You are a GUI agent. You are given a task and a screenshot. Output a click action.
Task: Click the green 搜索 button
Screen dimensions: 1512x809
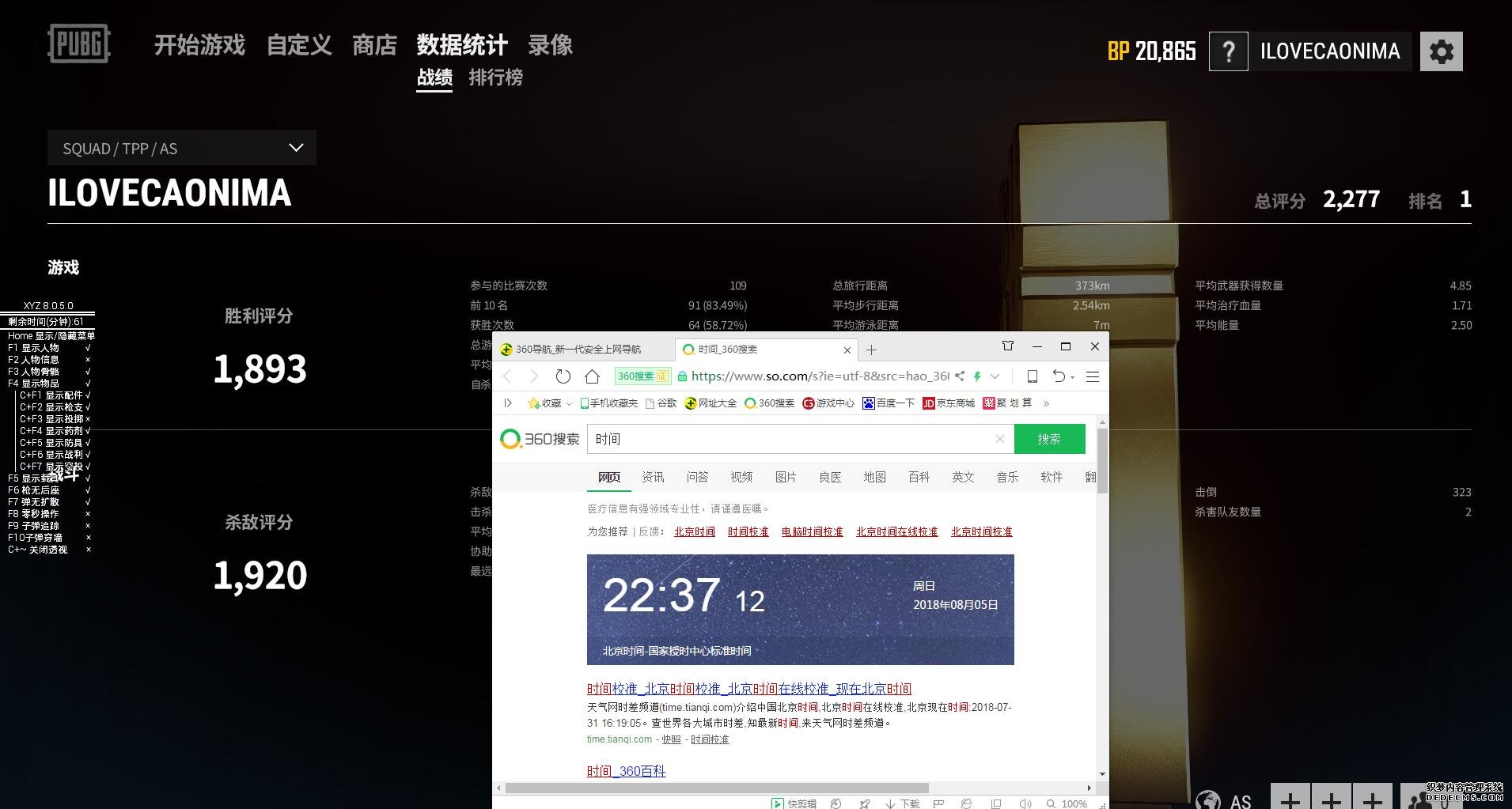coord(1049,439)
